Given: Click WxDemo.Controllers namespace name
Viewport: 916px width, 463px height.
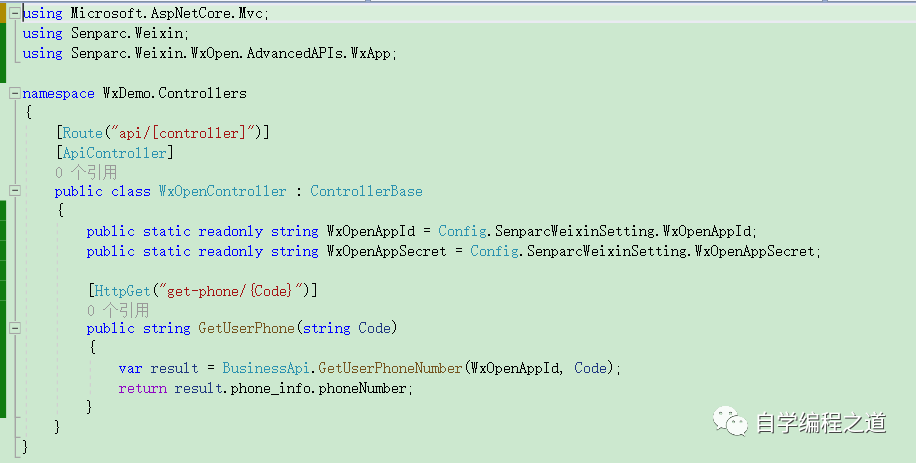Looking at the screenshot, I should (175, 93).
